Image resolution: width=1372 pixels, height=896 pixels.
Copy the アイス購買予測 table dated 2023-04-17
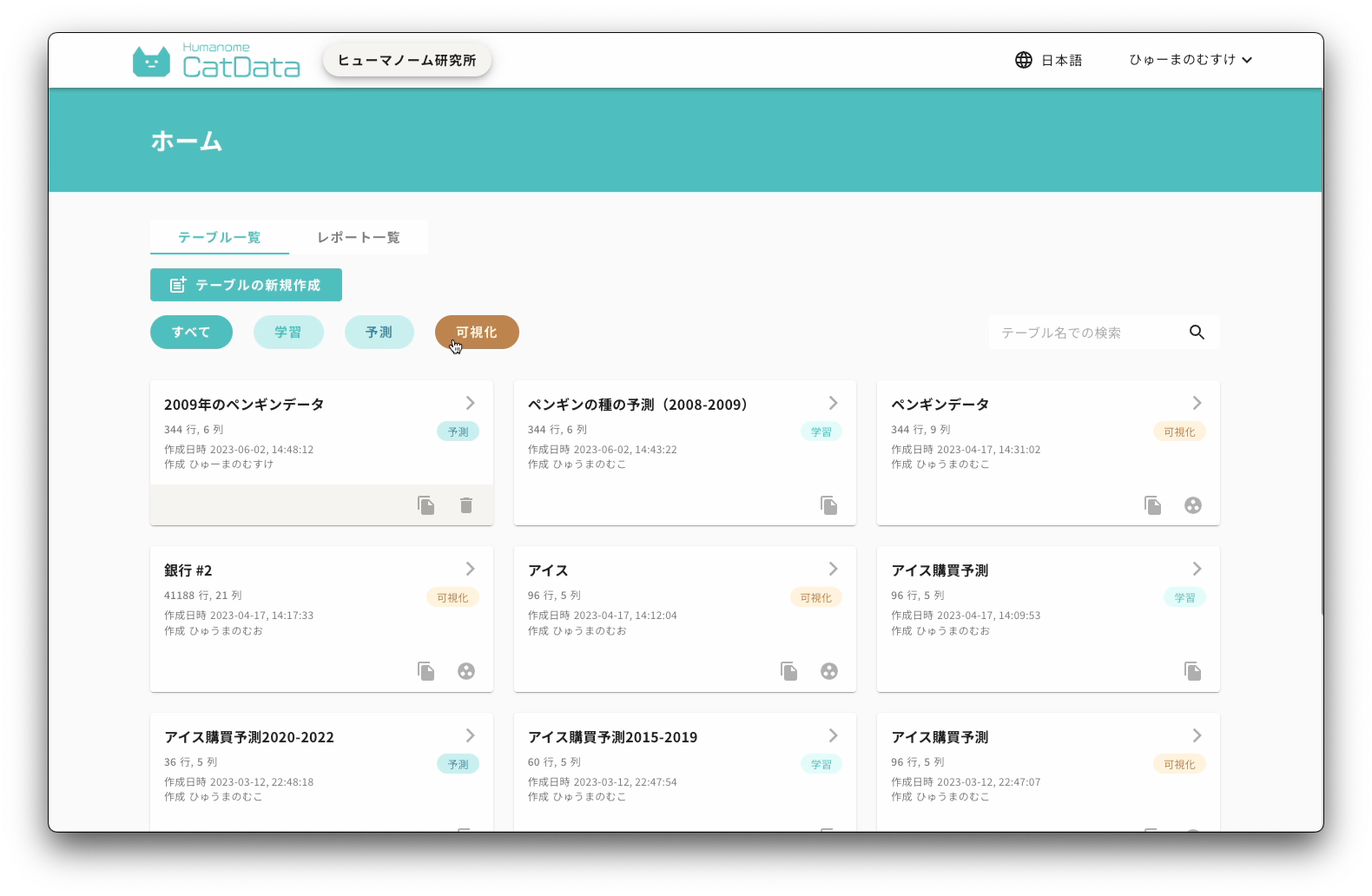coord(1193,671)
